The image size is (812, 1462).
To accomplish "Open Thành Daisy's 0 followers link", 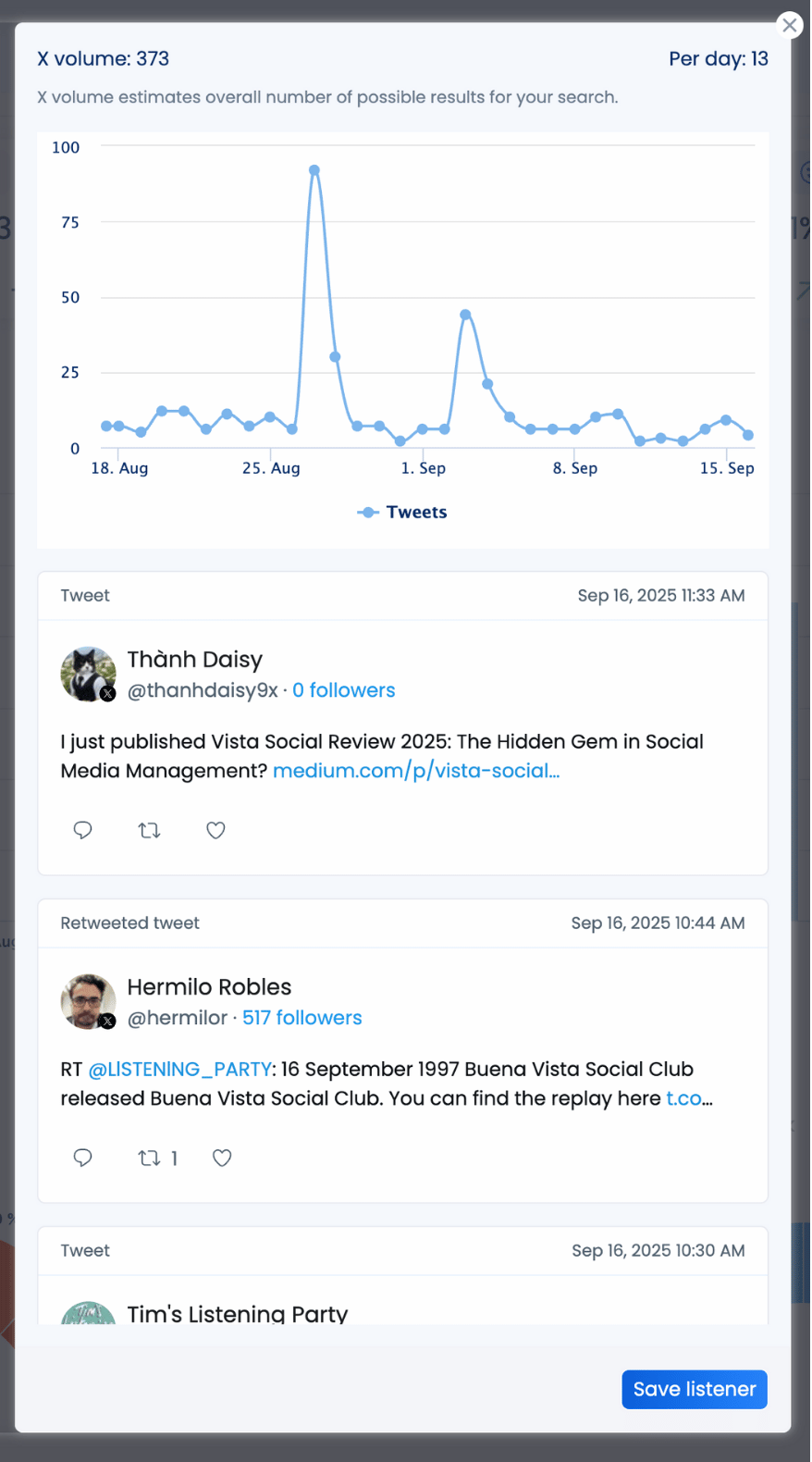I will click(x=343, y=690).
